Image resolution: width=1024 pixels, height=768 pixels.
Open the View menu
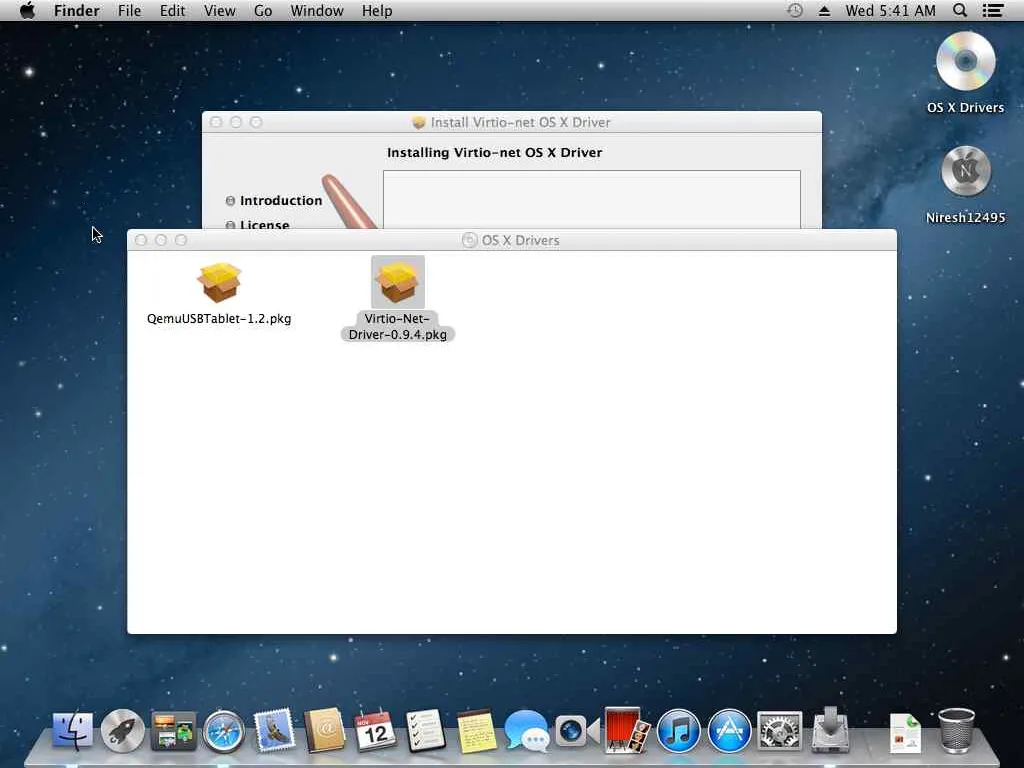219,10
